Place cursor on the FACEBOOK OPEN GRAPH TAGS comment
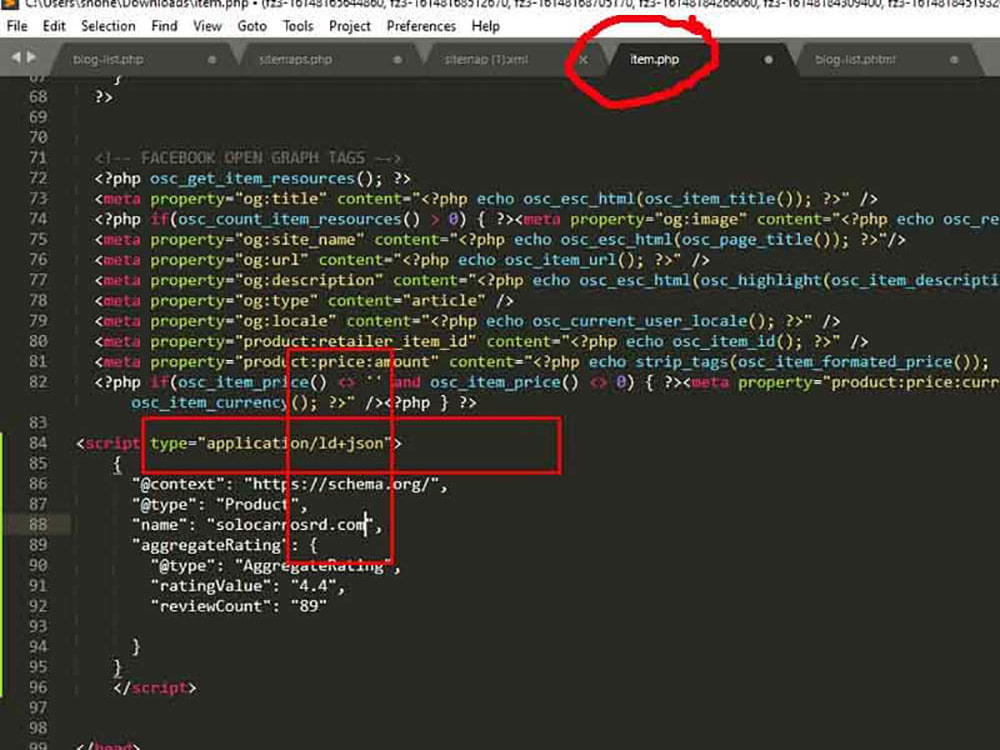The image size is (1000, 750). (247, 158)
